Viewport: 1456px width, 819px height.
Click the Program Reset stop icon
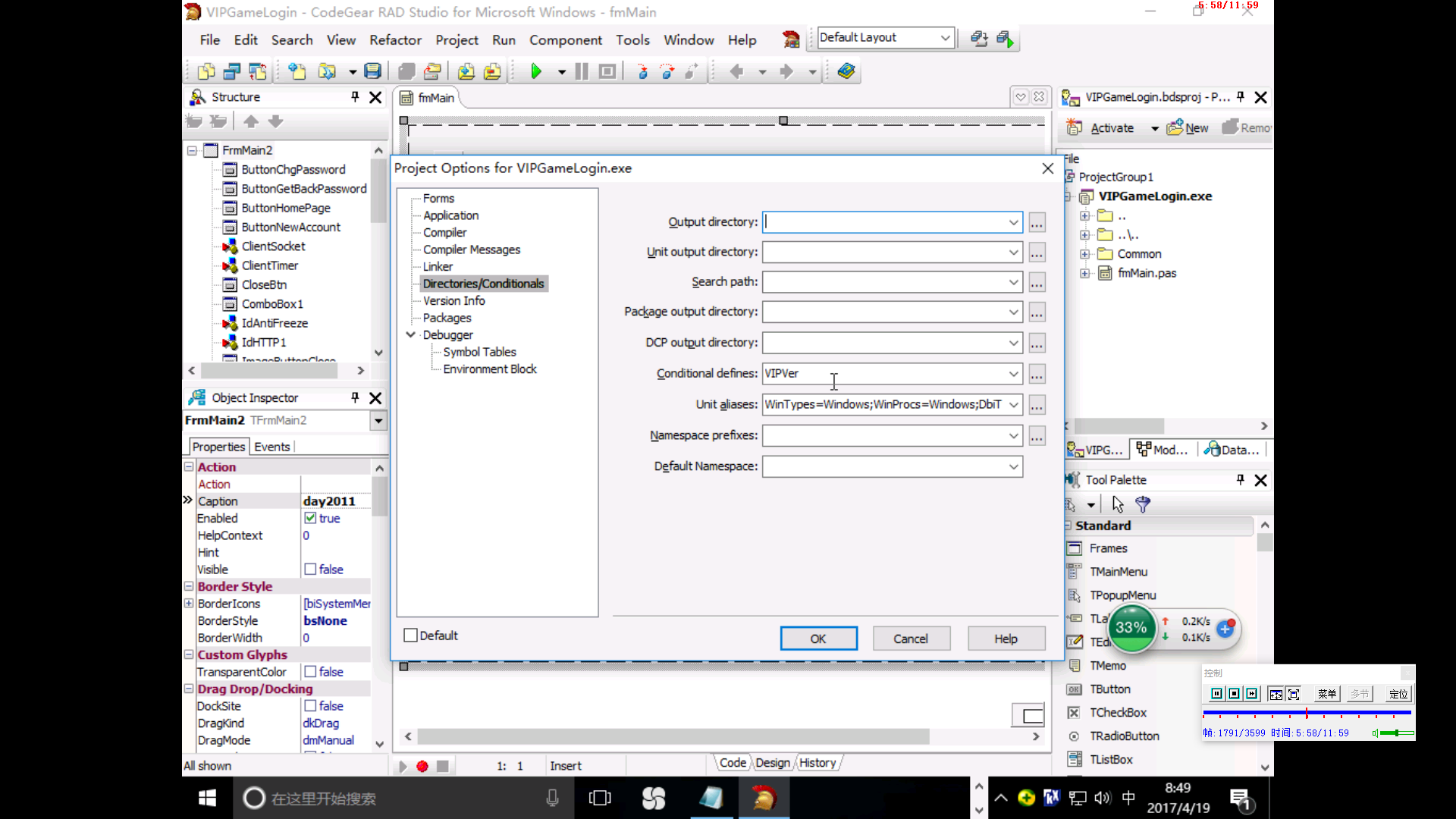pos(607,71)
